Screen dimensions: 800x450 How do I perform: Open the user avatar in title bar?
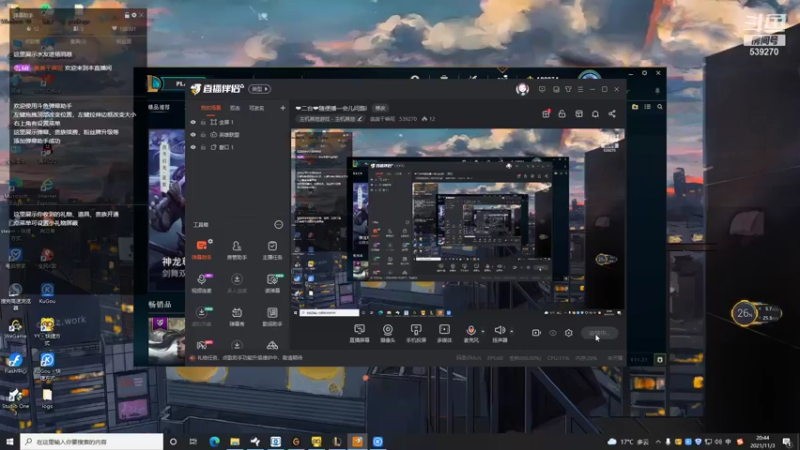pyautogui.click(x=522, y=89)
